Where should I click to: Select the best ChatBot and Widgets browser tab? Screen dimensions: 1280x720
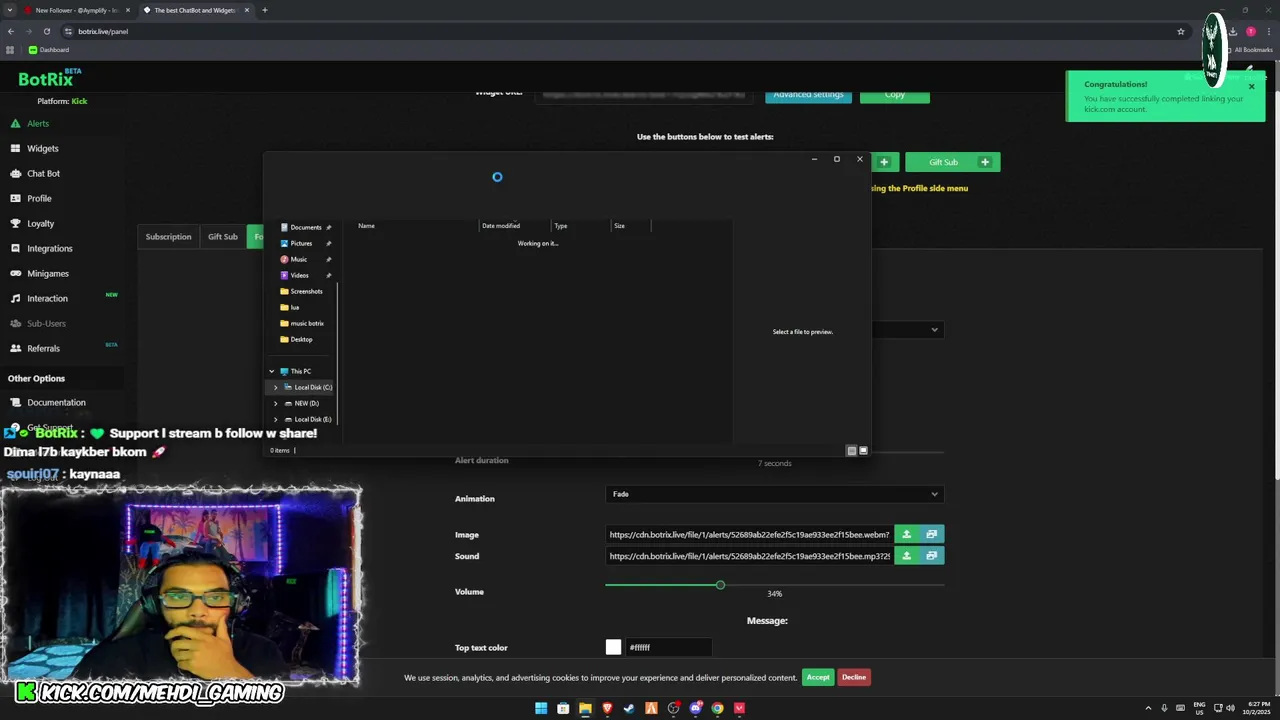coord(195,10)
